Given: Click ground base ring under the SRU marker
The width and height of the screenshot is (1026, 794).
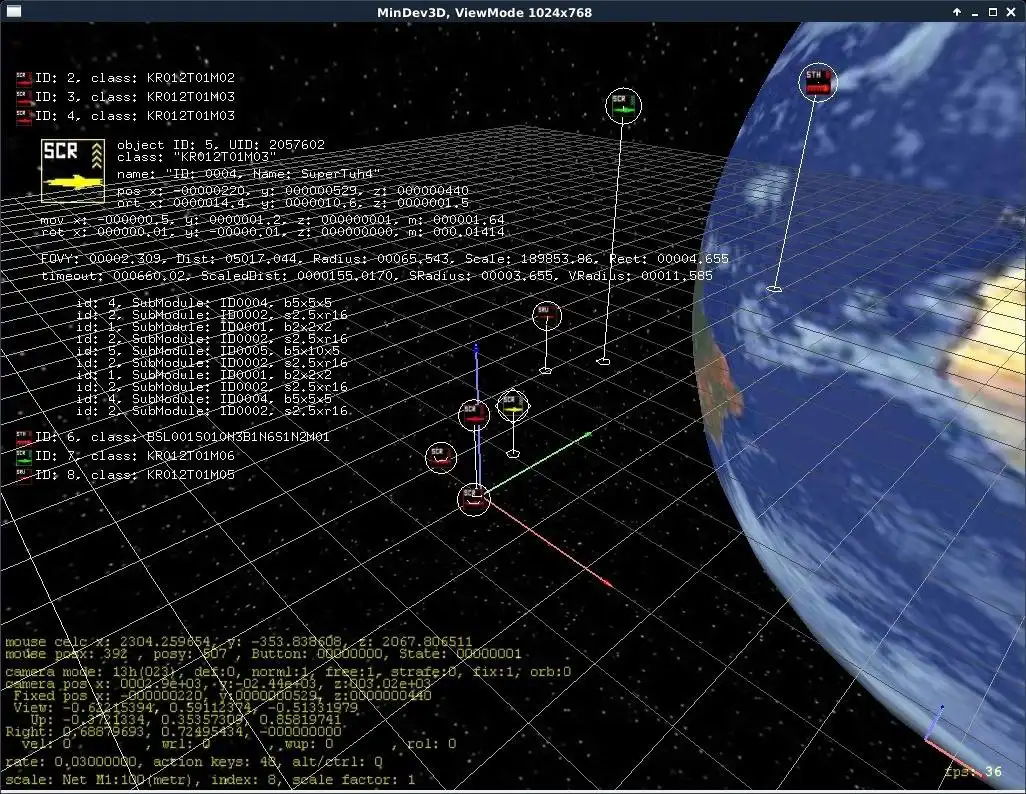Looking at the screenshot, I should coord(545,371).
